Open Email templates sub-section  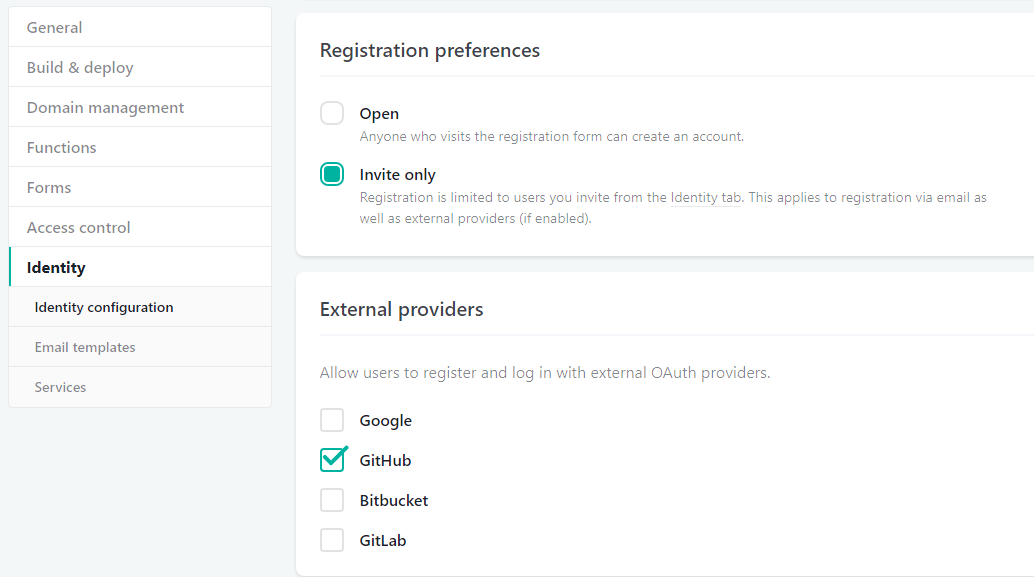[x=85, y=347]
